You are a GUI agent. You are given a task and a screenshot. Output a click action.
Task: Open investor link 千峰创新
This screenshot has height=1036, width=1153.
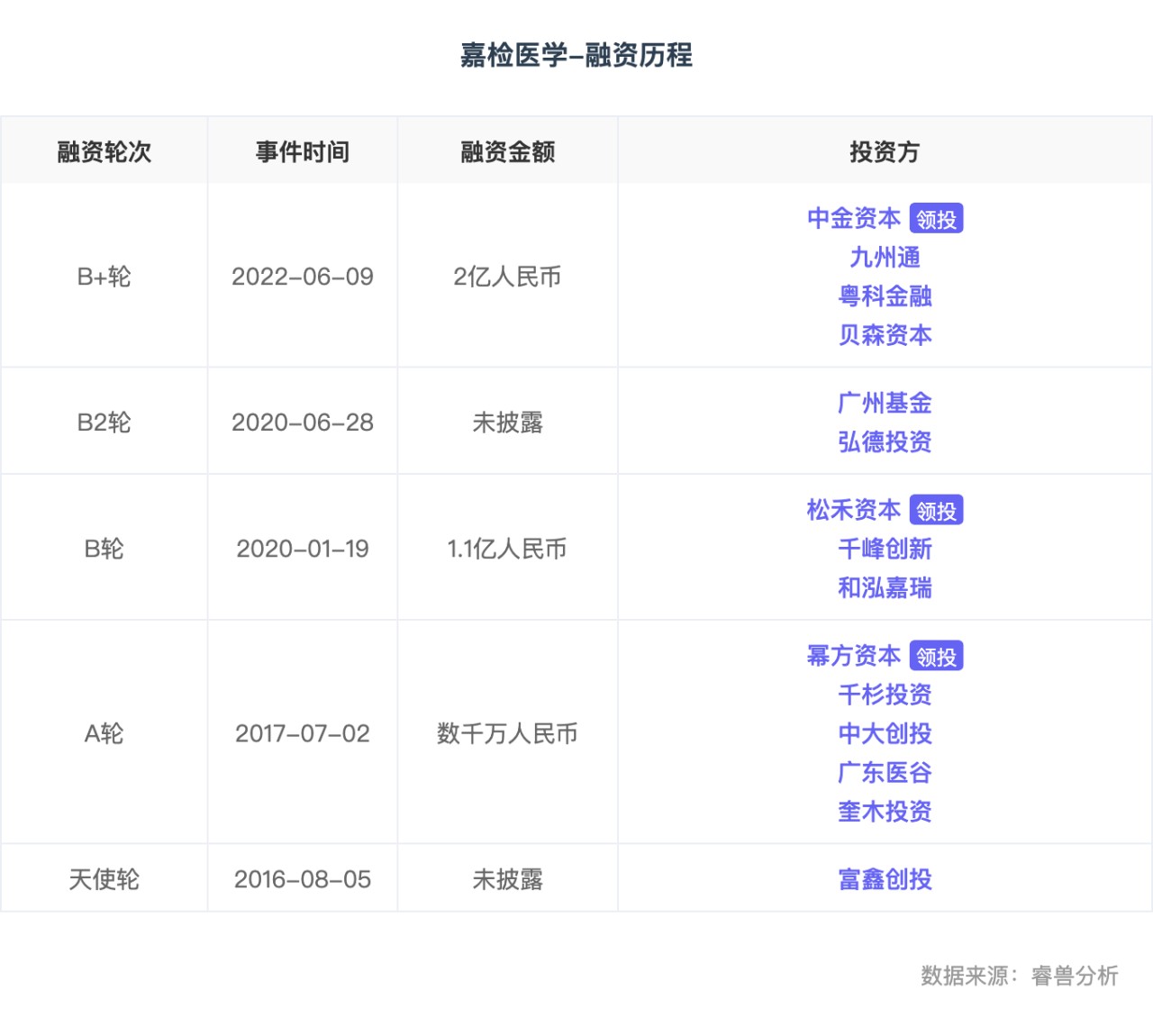[x=885, y=549]
